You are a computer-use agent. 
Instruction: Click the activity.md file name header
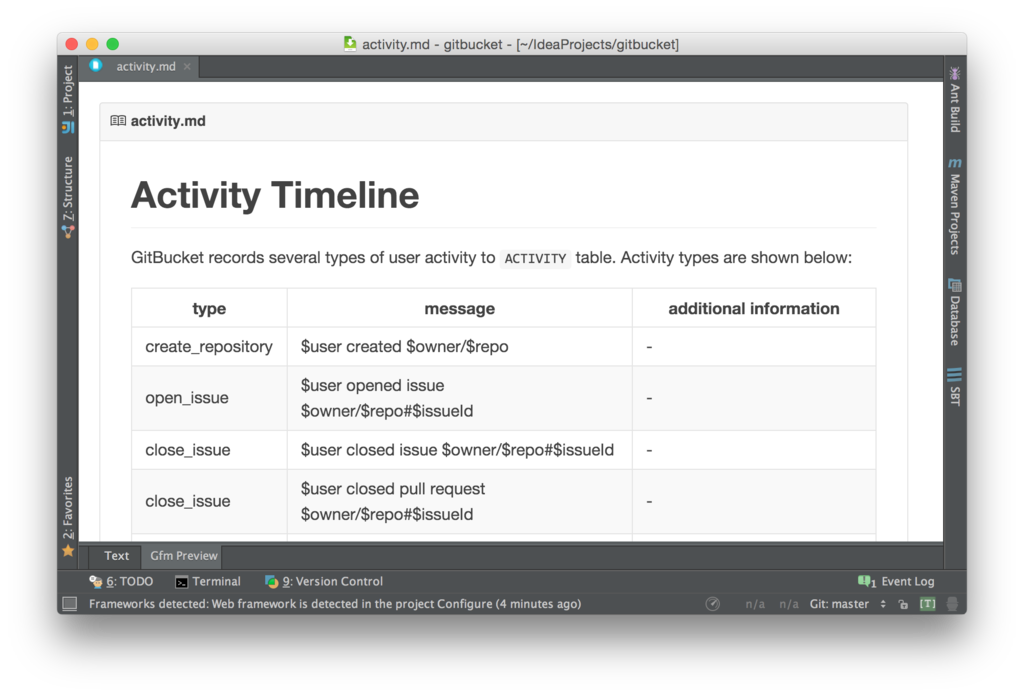click(168, 121)
